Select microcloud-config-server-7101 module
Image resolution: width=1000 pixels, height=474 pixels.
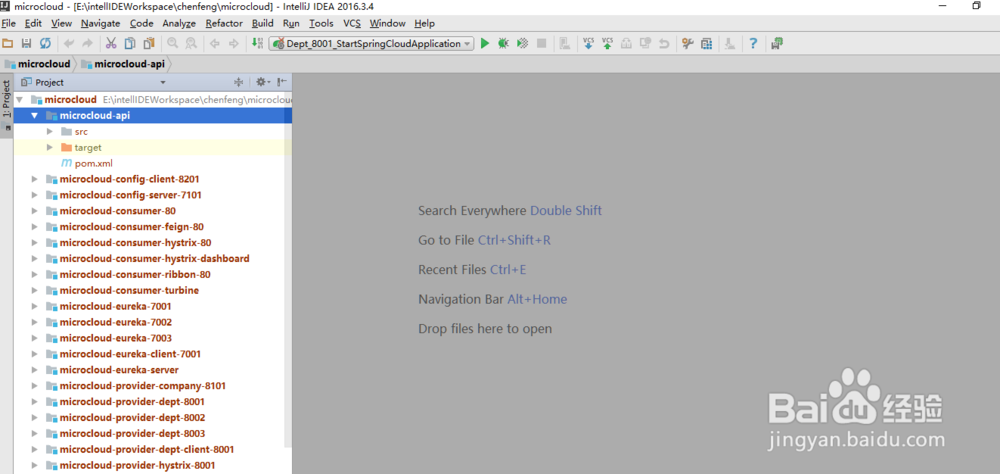(131, 195)
